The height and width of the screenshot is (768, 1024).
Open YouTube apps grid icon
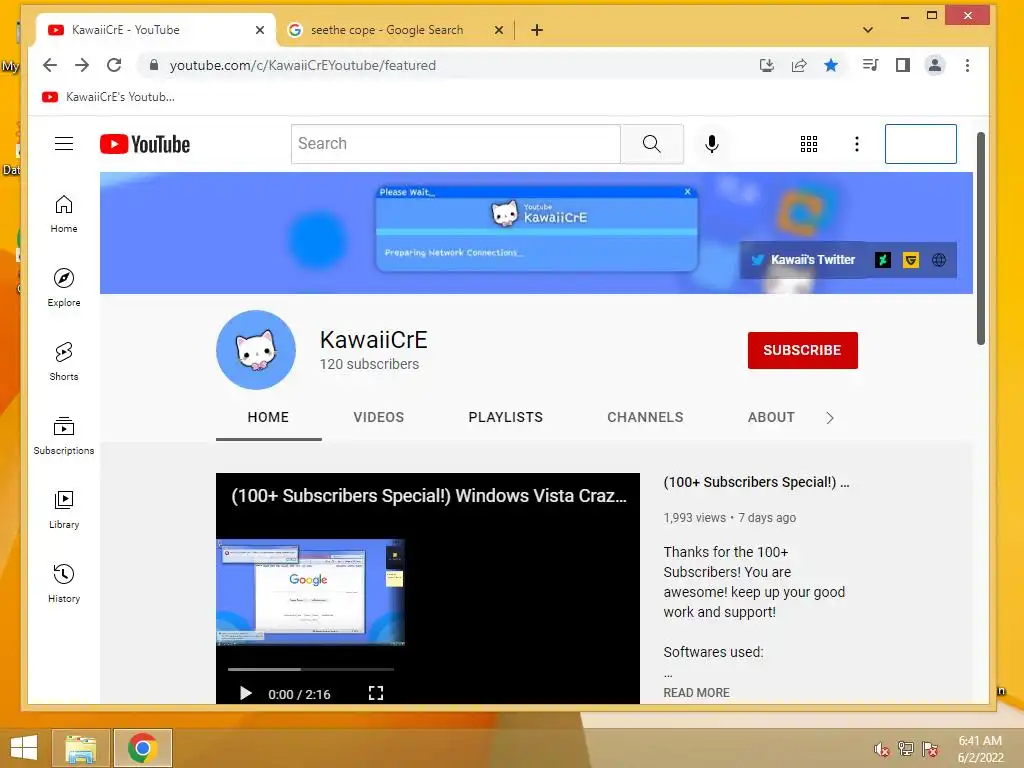(808, 144)
